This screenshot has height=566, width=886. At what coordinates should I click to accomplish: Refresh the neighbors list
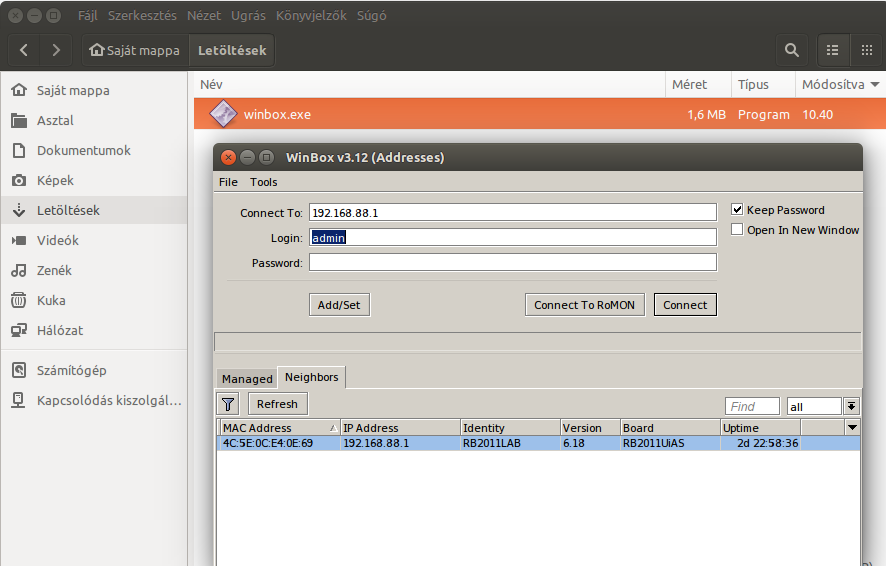click(277, 404)
